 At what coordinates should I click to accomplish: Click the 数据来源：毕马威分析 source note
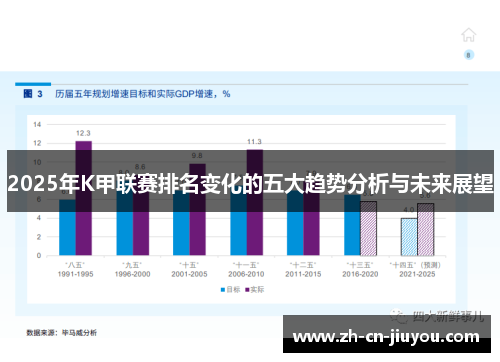pos(62,333)
